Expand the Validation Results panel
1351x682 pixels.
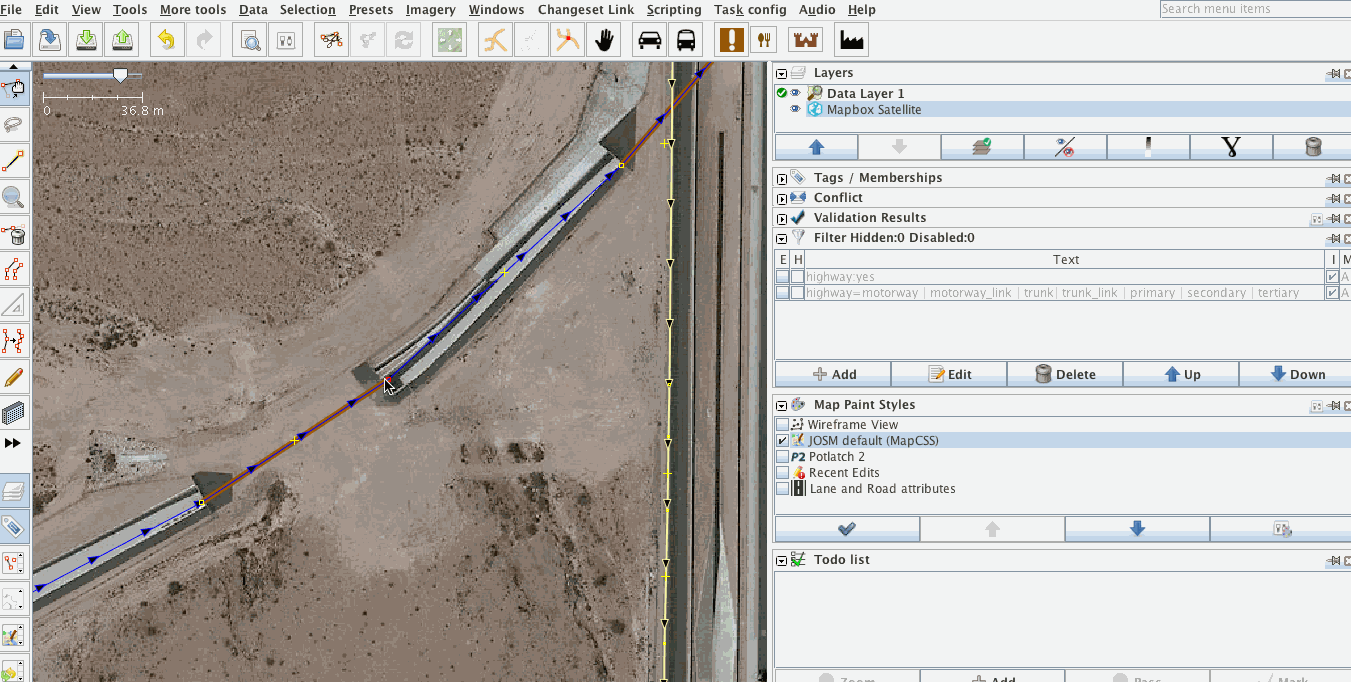pos(781,217)
